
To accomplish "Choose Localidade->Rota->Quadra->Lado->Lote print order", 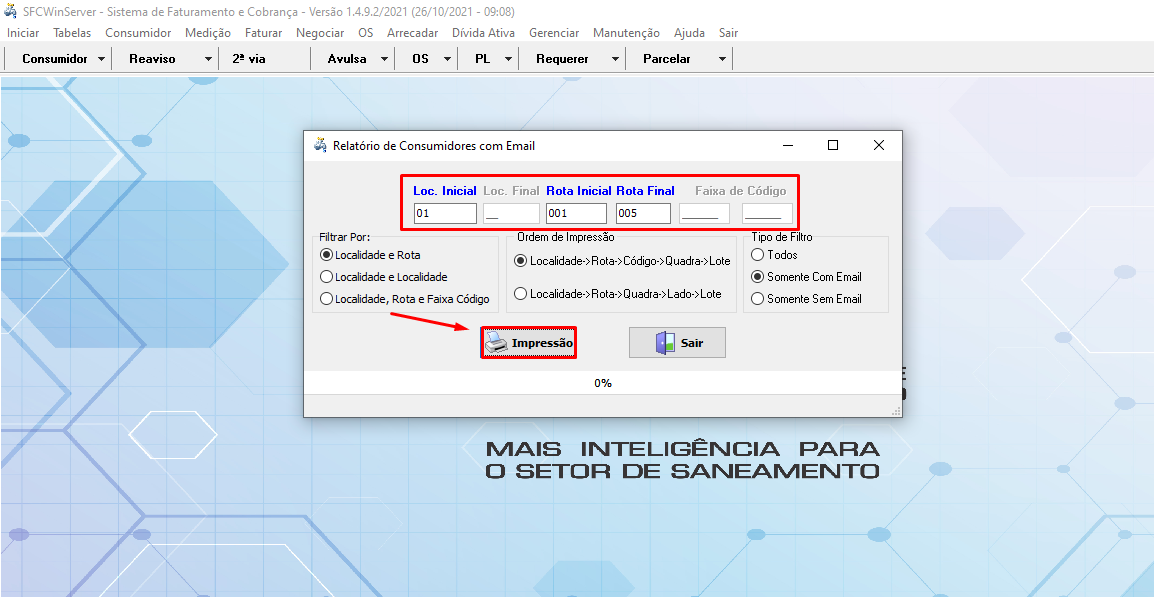I will (518, 293).
